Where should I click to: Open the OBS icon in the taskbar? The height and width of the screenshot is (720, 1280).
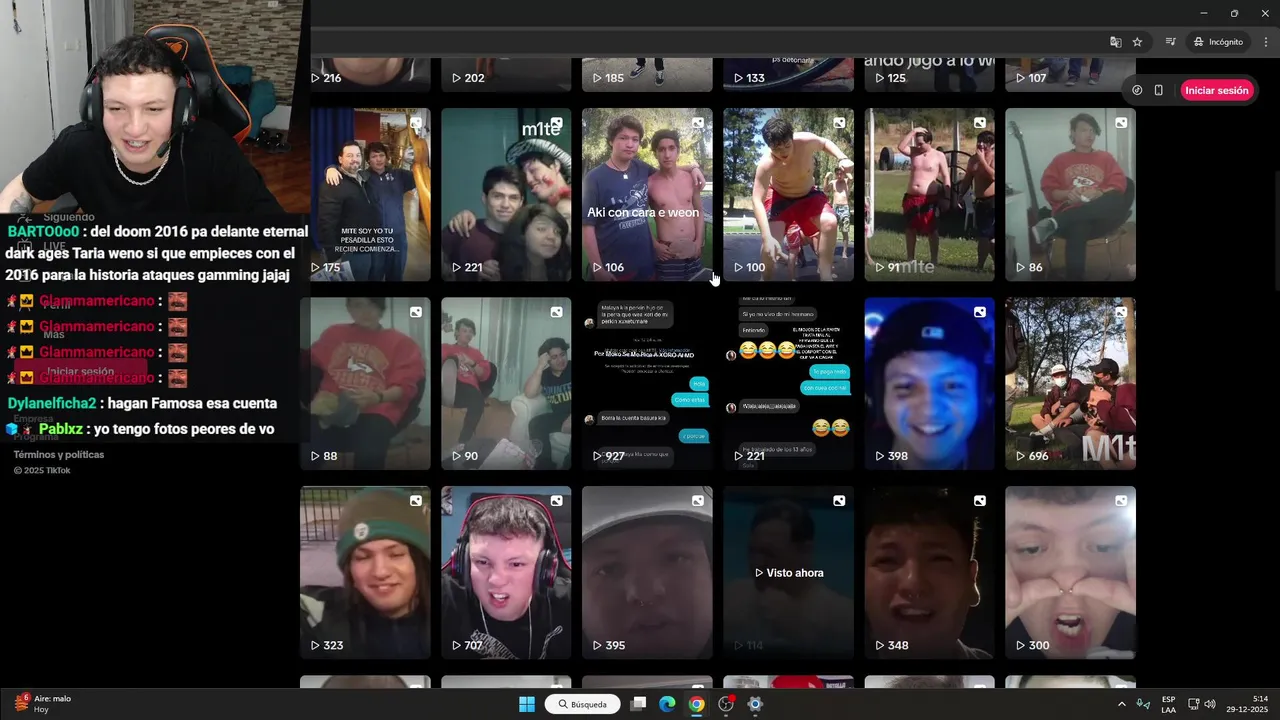[726, 704]
